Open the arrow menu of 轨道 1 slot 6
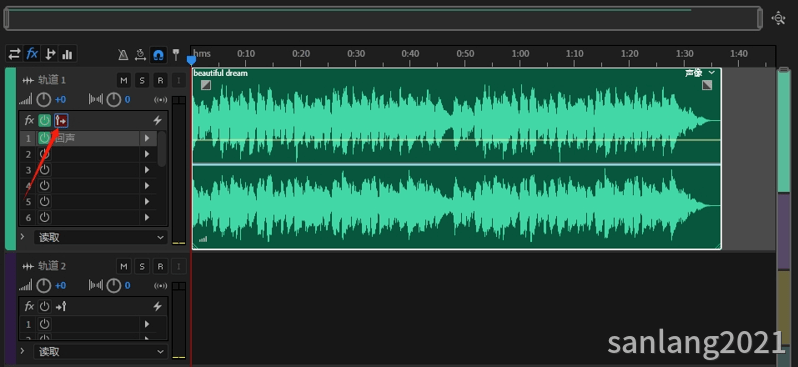The height and width of the screenshot is (367, 798). tap(147, 217)
